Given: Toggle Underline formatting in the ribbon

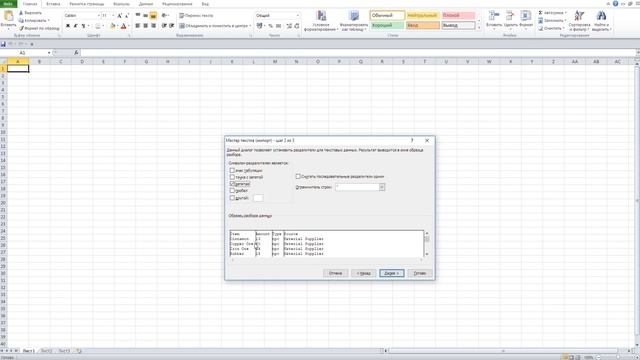Looking at the screenshot, I should click(x=83, y=26).
